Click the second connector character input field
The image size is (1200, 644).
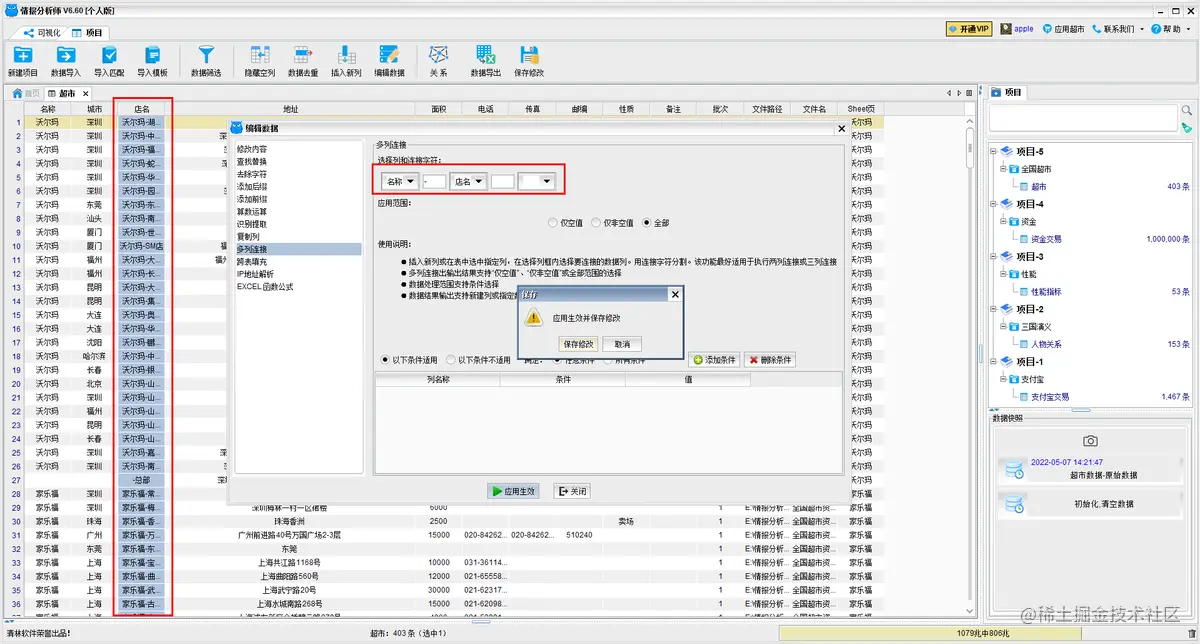click(502, 181)
